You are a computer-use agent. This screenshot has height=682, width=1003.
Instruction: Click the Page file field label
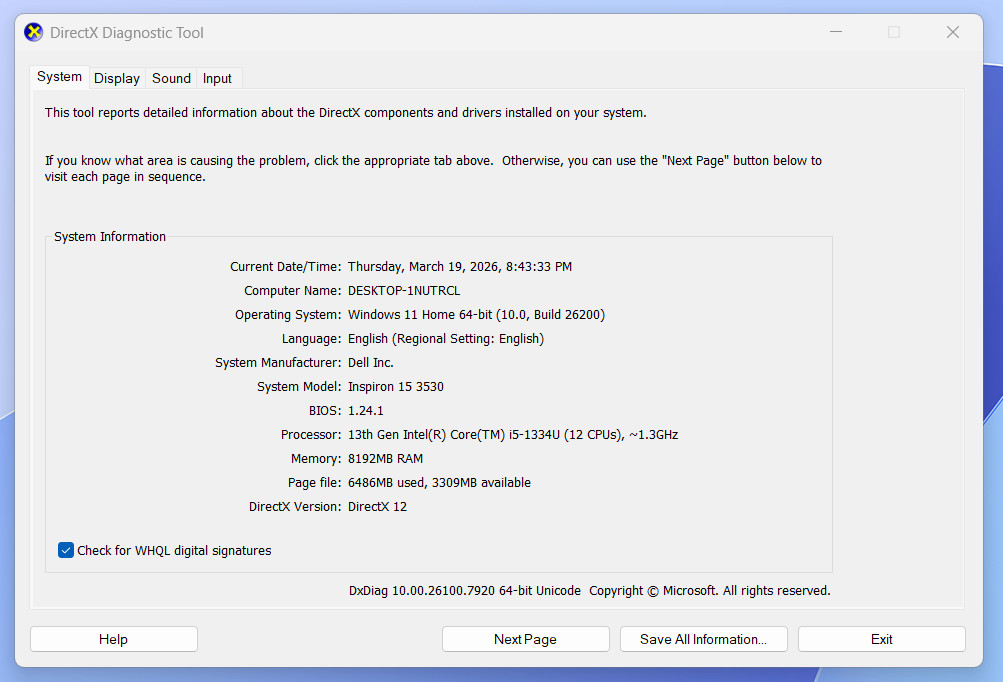pos(315,483)
